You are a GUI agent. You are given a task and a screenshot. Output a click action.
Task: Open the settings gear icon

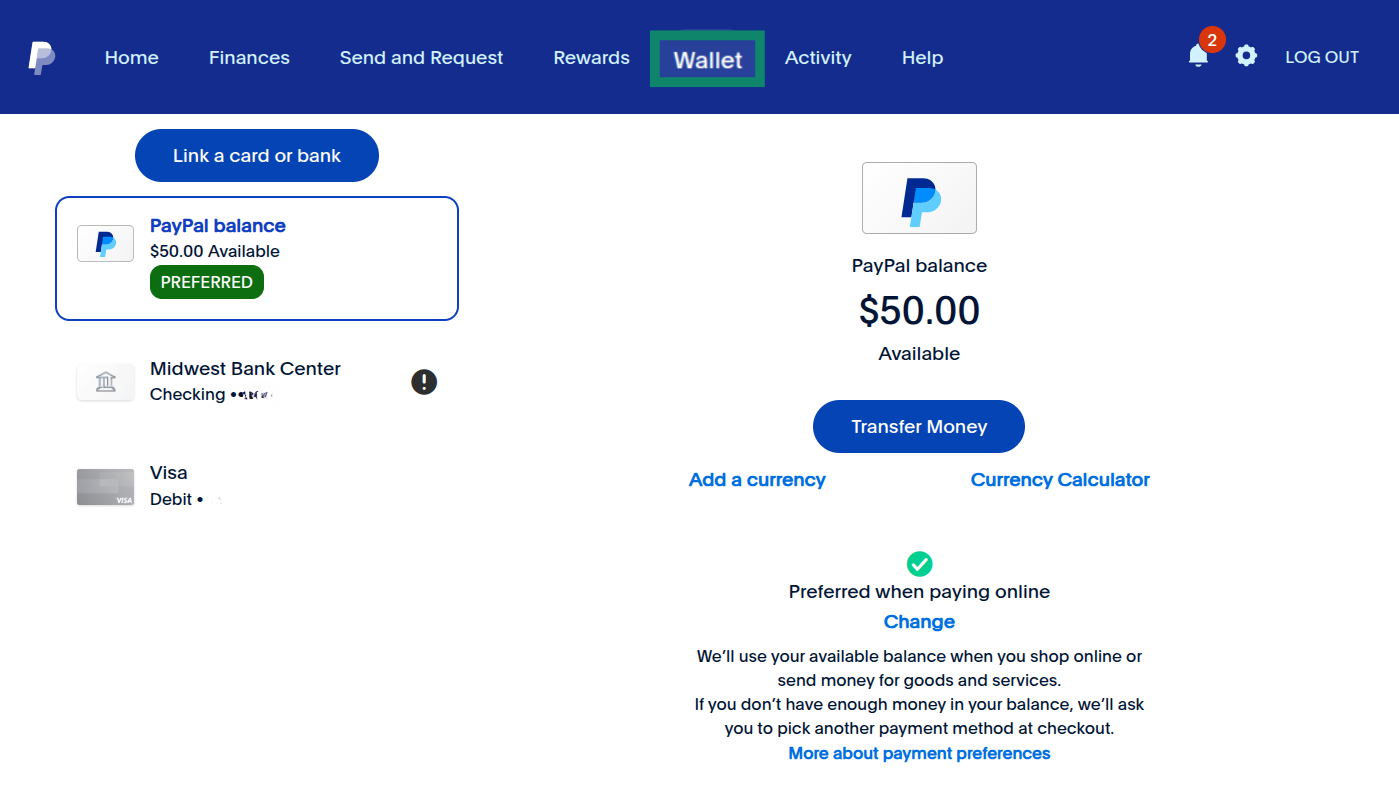[1246, 56]
